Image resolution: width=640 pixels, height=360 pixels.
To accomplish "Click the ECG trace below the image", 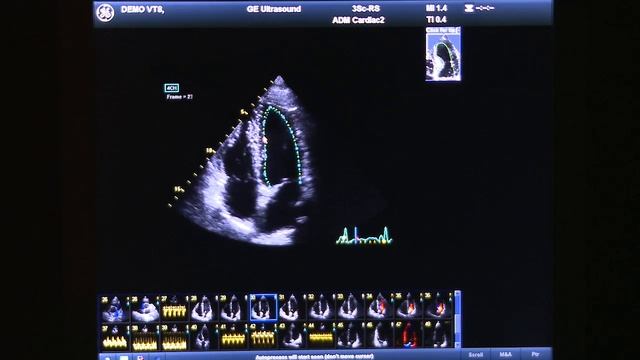I will click(x=364, y=236).
